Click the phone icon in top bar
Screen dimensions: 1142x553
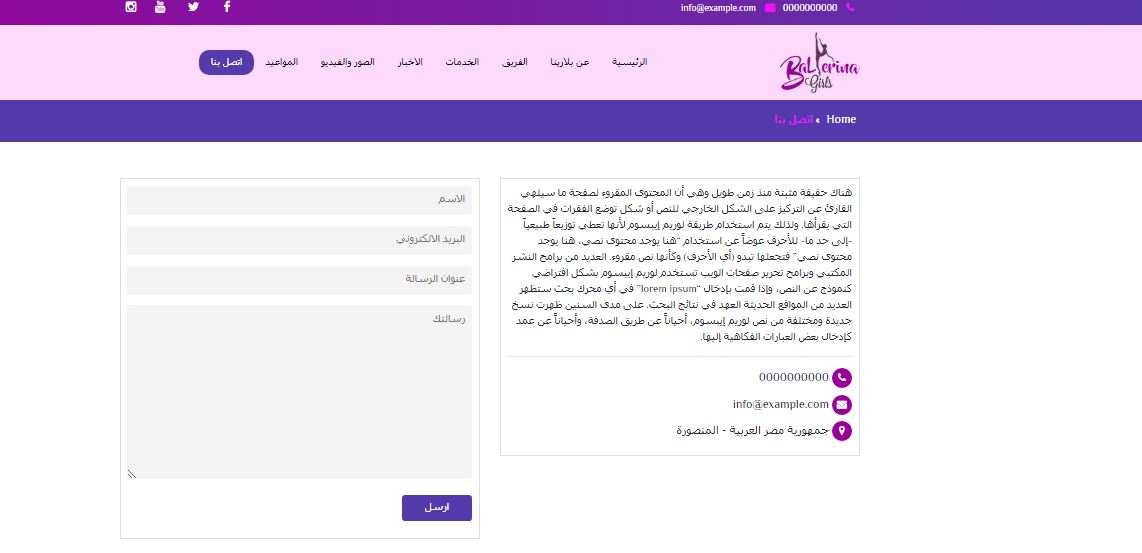pyautogui.click(x=850, y=8)
